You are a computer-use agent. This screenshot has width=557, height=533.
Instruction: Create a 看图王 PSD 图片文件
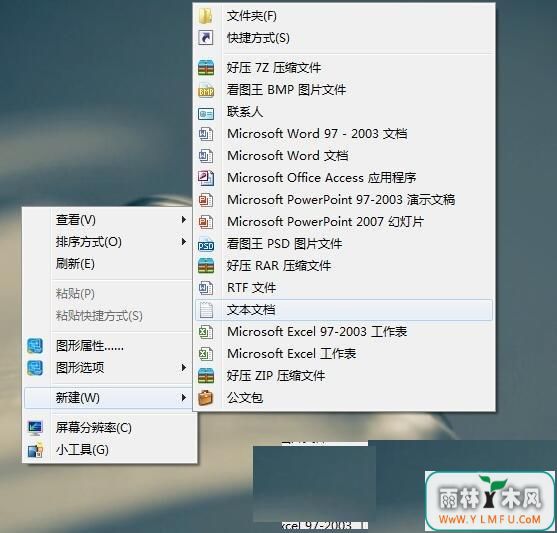344,244
